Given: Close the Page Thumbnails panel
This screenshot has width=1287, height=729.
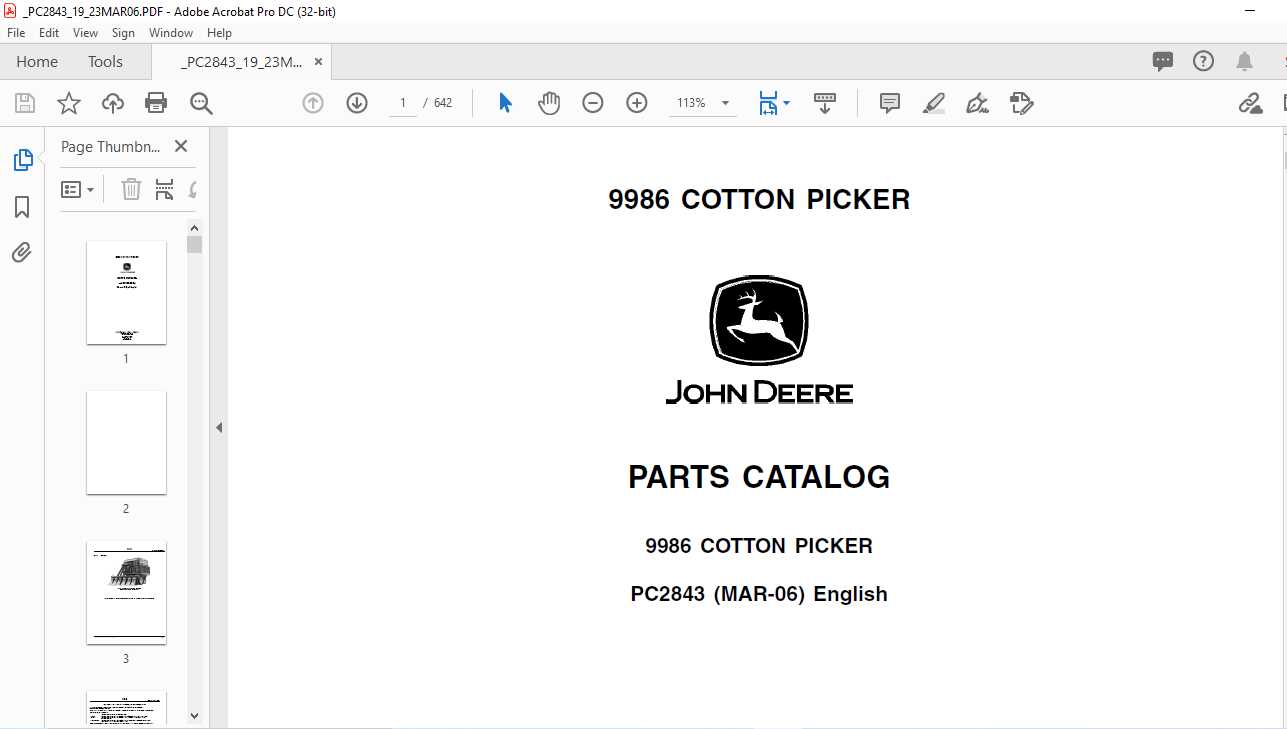Looking at the screenshot, I should tap(181, 146).
